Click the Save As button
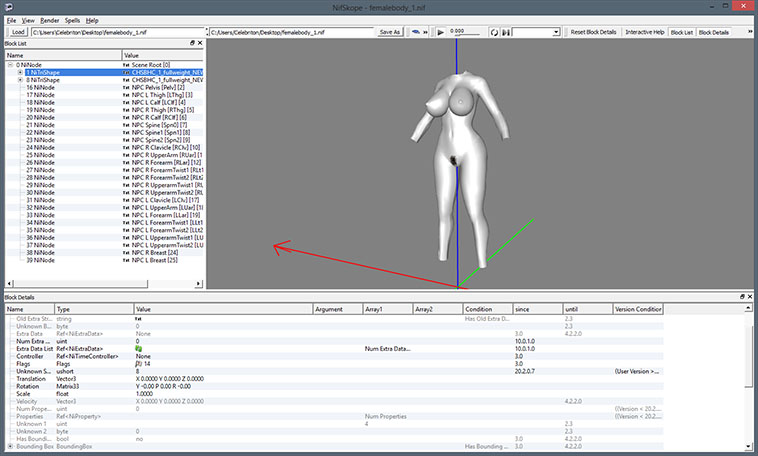Image resolution: width=758 pixels, height=456 pixels. 390,32
